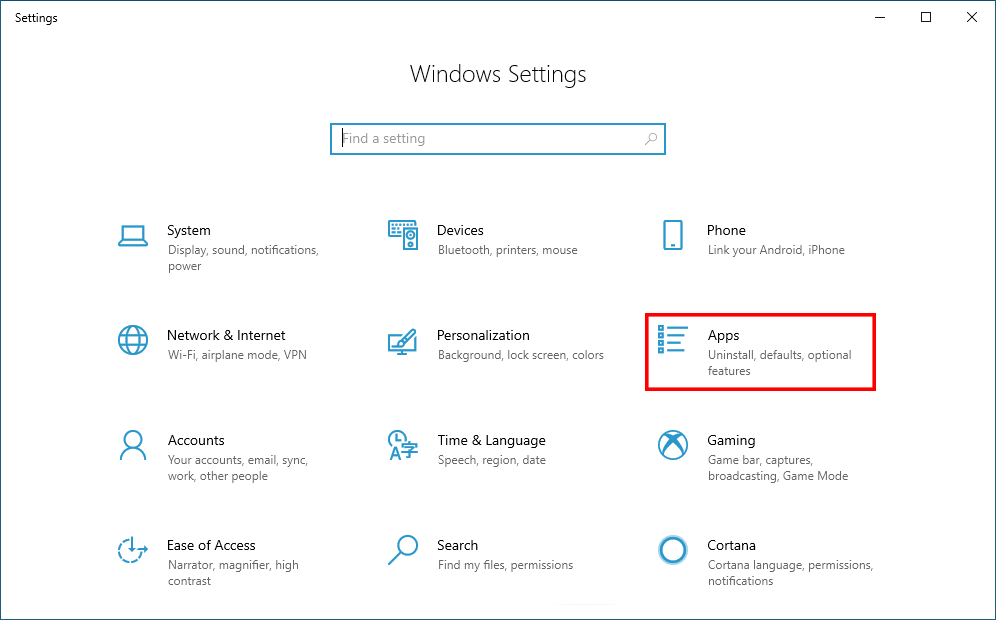Viewport: 996px width, 620px height.
Task: Select the Time & Language icon
Action: [x=402, y=445]
